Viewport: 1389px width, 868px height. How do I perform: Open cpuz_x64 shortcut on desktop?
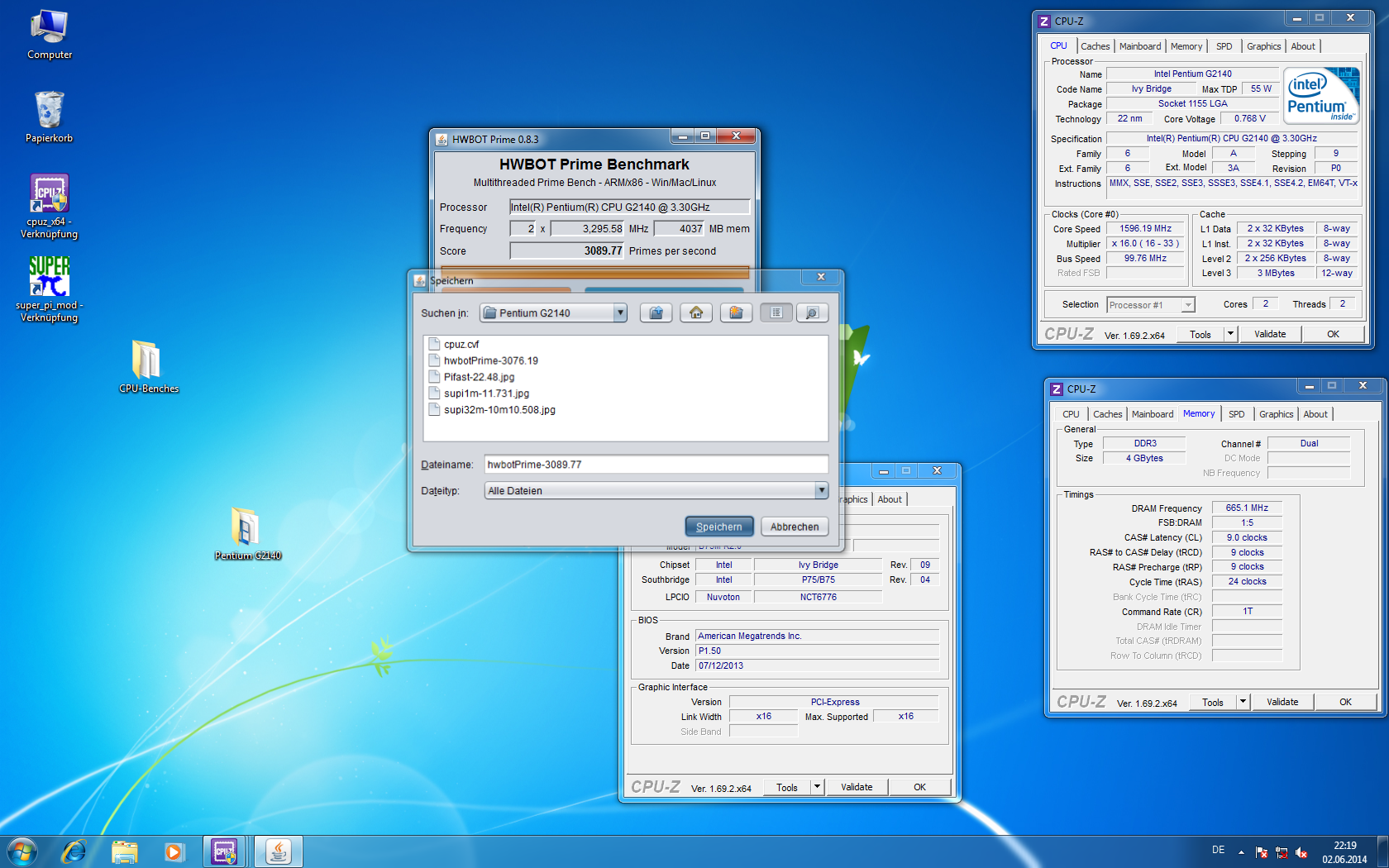(x=50, y=207)
